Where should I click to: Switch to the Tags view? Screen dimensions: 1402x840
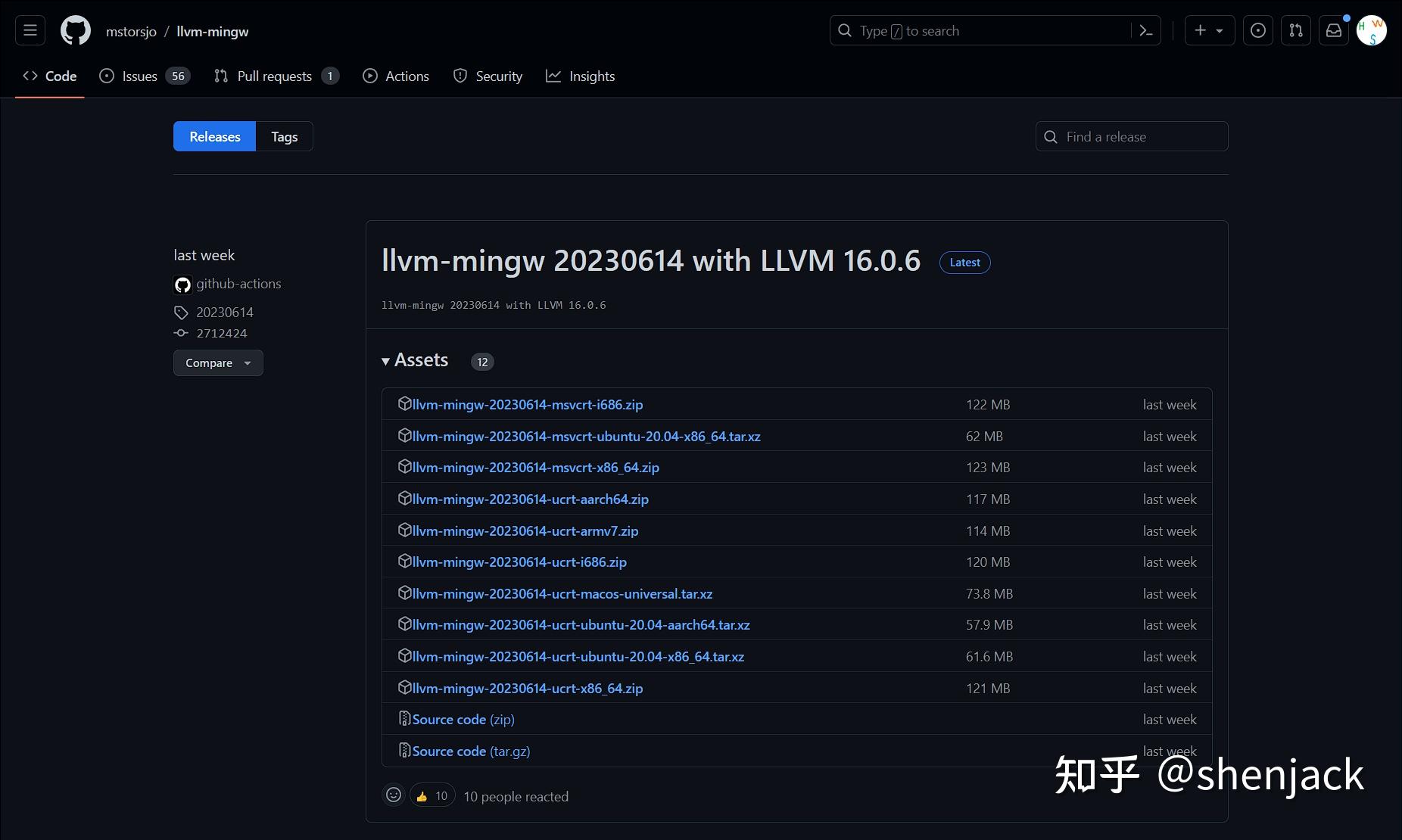click(285, 136)
